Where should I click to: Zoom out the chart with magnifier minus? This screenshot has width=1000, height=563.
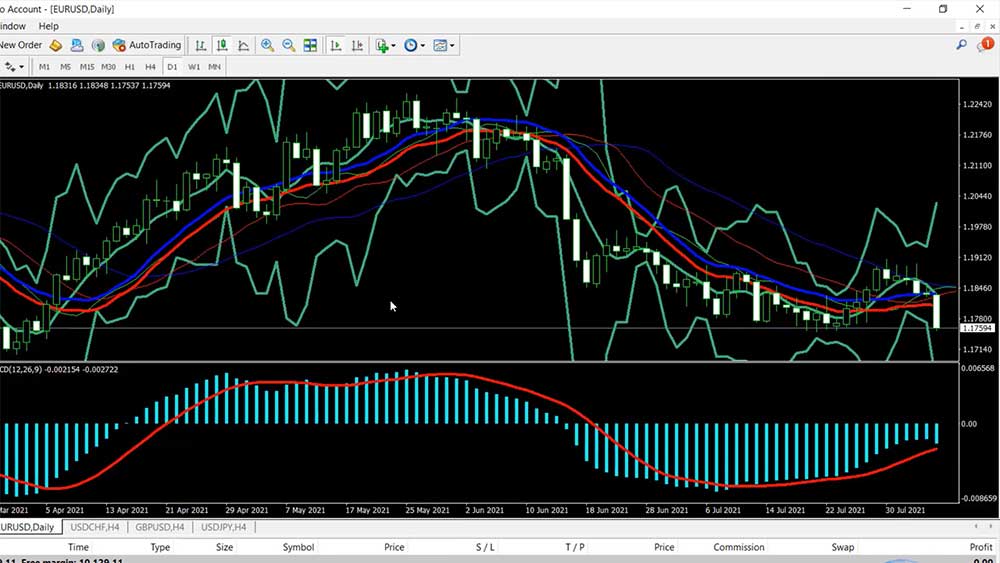[x=289, y=45]
